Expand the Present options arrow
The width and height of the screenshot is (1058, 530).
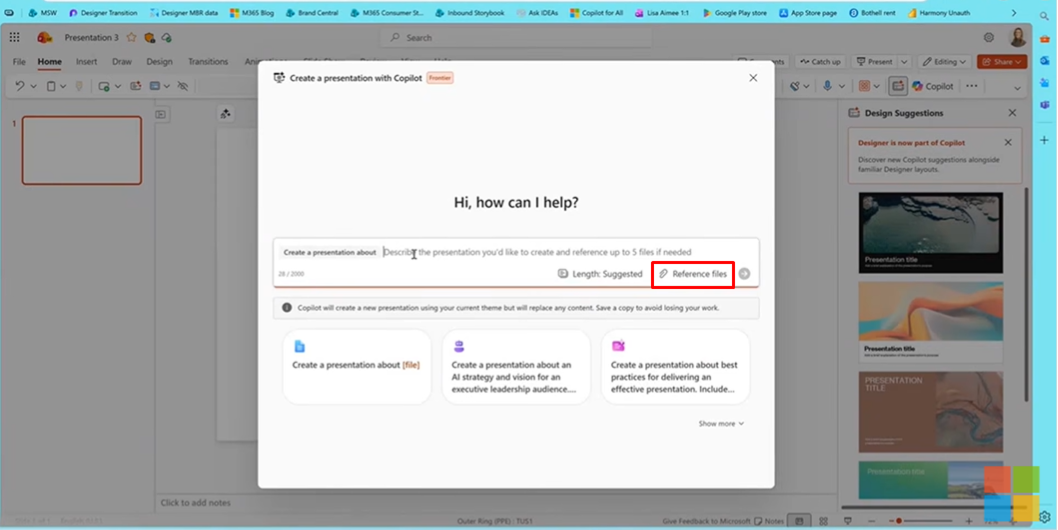pyautogui.click(x=903, y=62)
